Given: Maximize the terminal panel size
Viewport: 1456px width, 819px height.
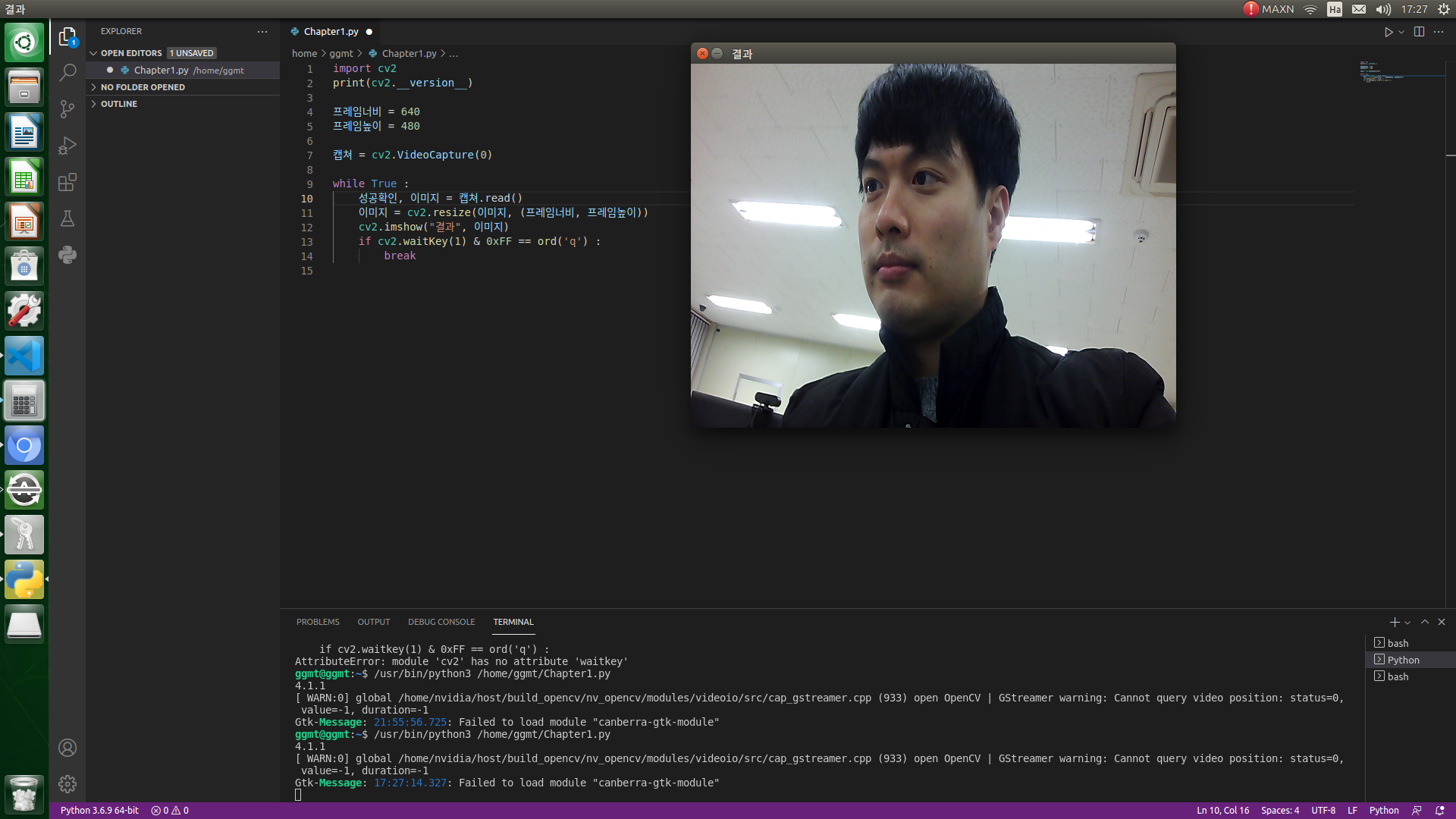Looking at the screenshot, I should point(1425,622).
